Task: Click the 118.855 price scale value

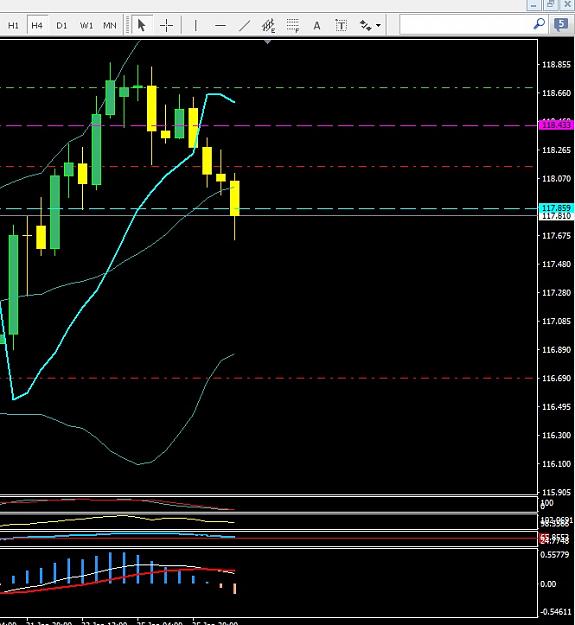Action: click(556, 65)
